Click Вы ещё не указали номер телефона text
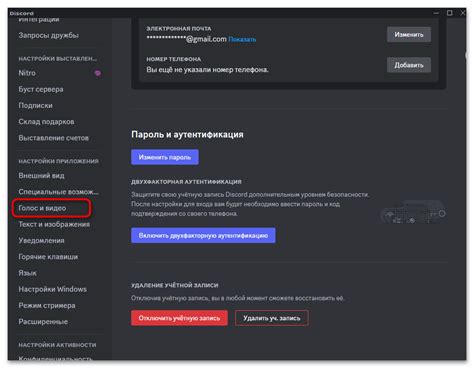 coord(207,70)
